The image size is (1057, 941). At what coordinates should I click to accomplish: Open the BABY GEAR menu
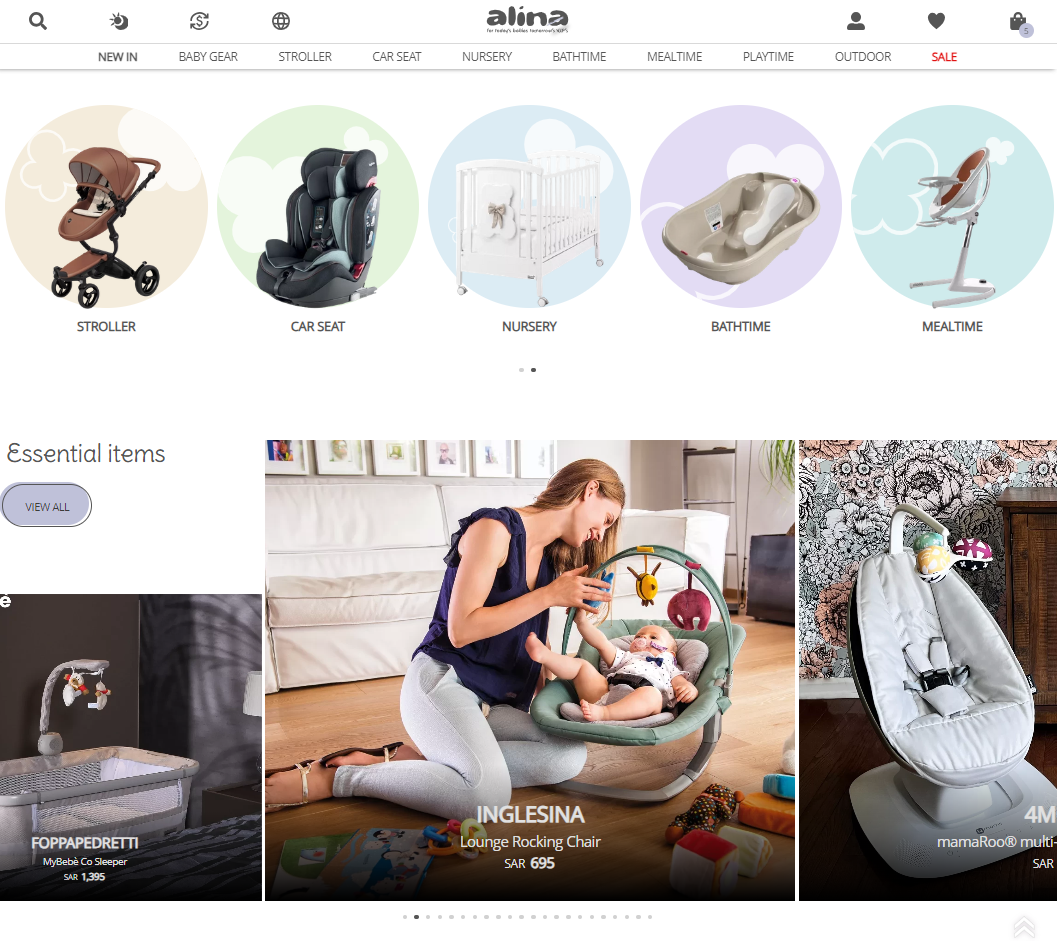pos(208,57)
